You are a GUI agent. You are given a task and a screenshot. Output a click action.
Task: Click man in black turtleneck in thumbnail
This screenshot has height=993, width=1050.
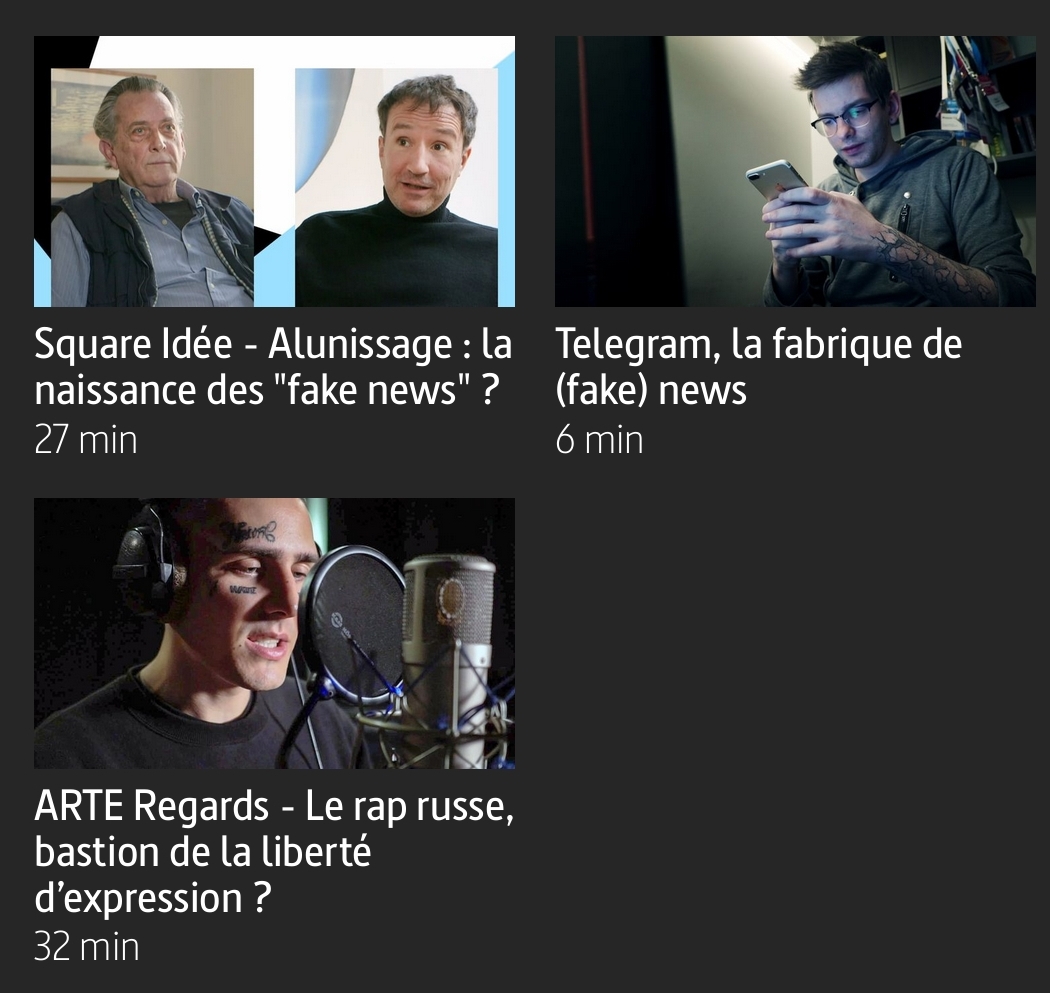point(398,191)
